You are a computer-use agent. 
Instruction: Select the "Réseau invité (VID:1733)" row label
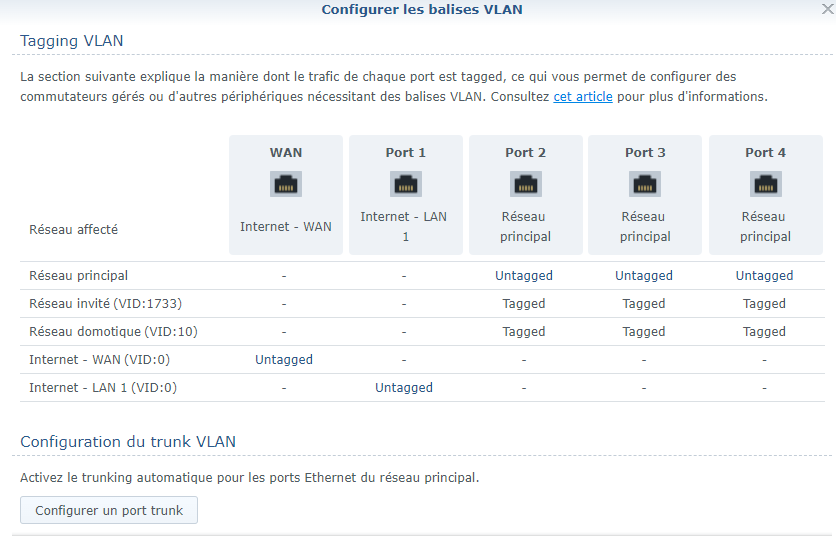pos(105,304)
